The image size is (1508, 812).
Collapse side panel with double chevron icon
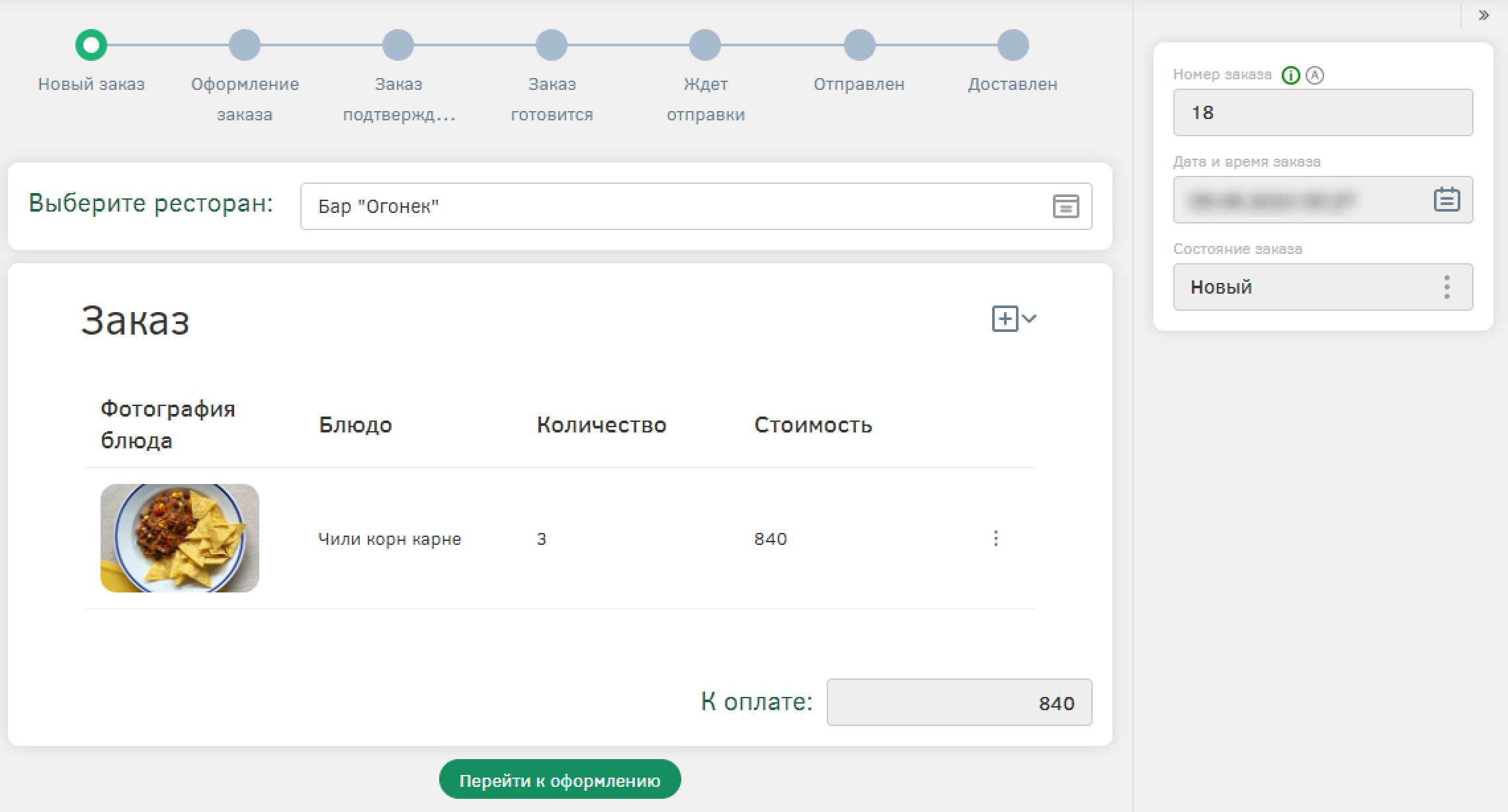[1484, 15]
